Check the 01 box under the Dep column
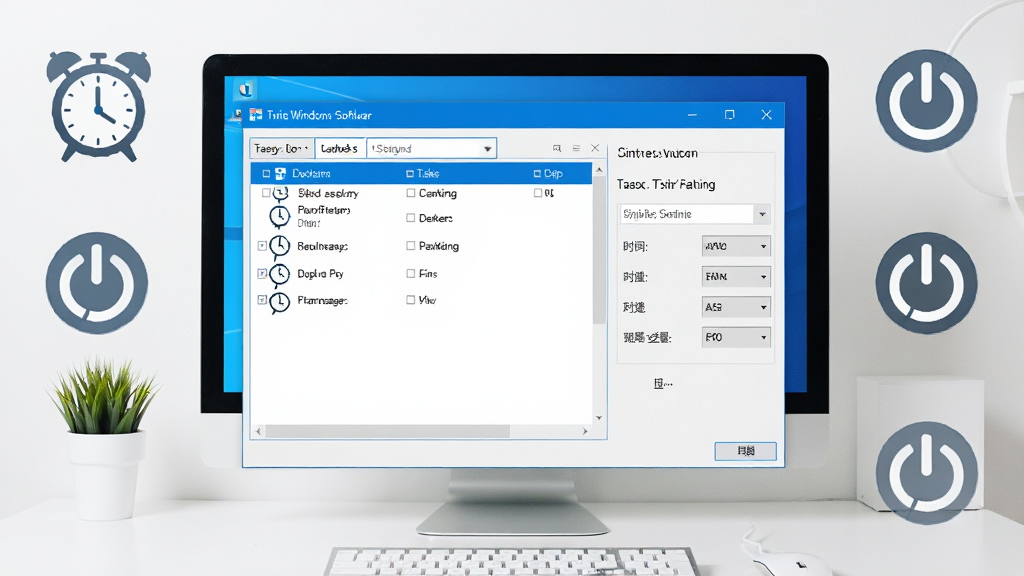 (537, 193)
